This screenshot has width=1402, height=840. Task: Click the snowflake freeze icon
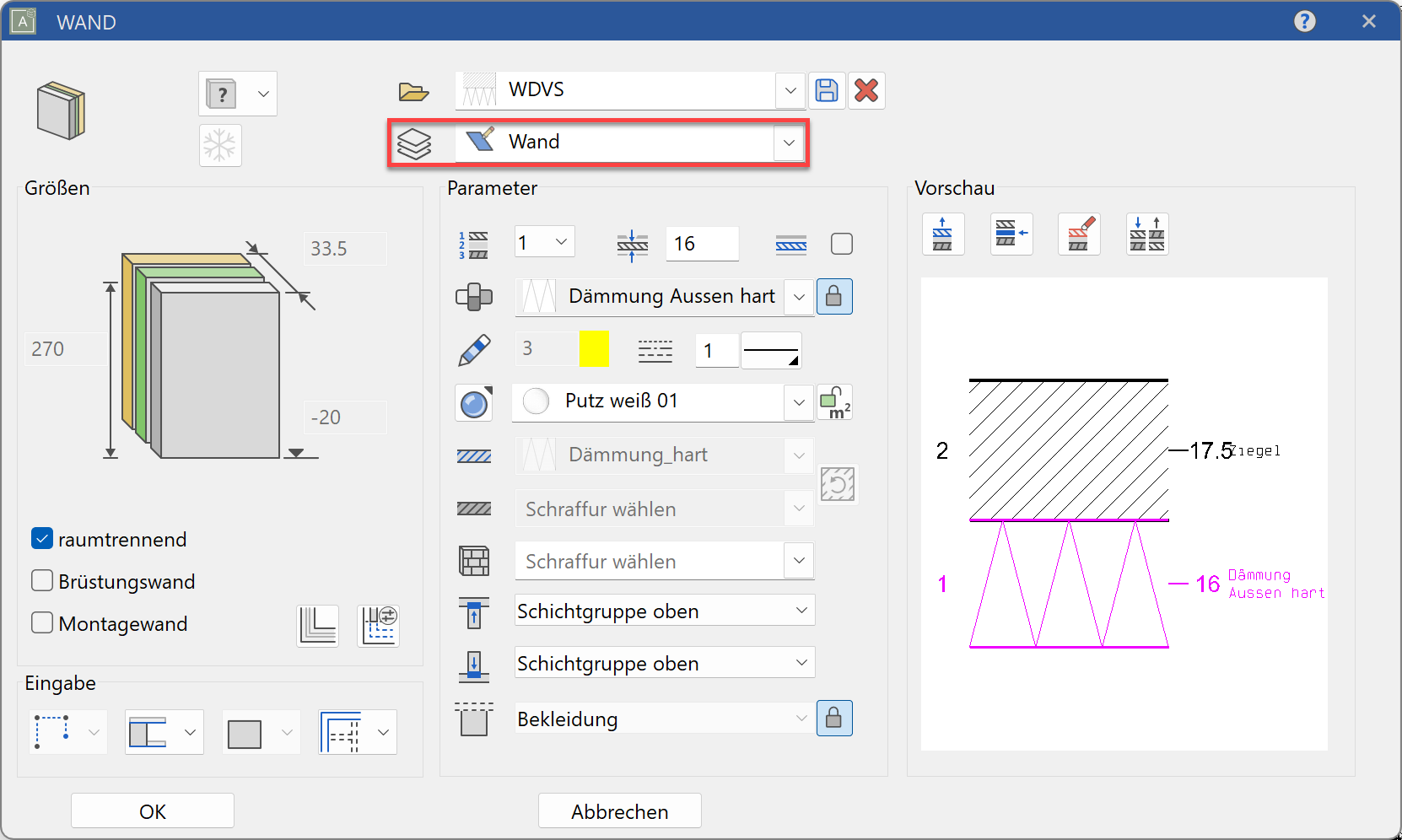point(220,145)
